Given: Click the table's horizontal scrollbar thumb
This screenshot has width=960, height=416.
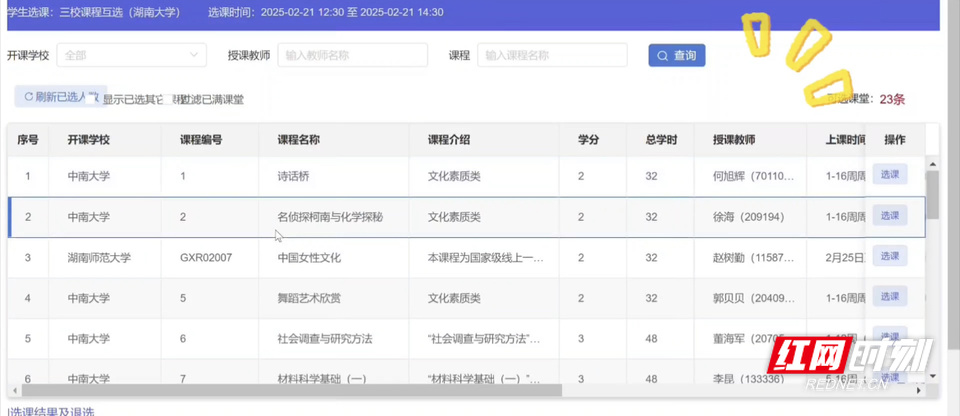Looking at the screenshot, I should click(x=291, y=390).
